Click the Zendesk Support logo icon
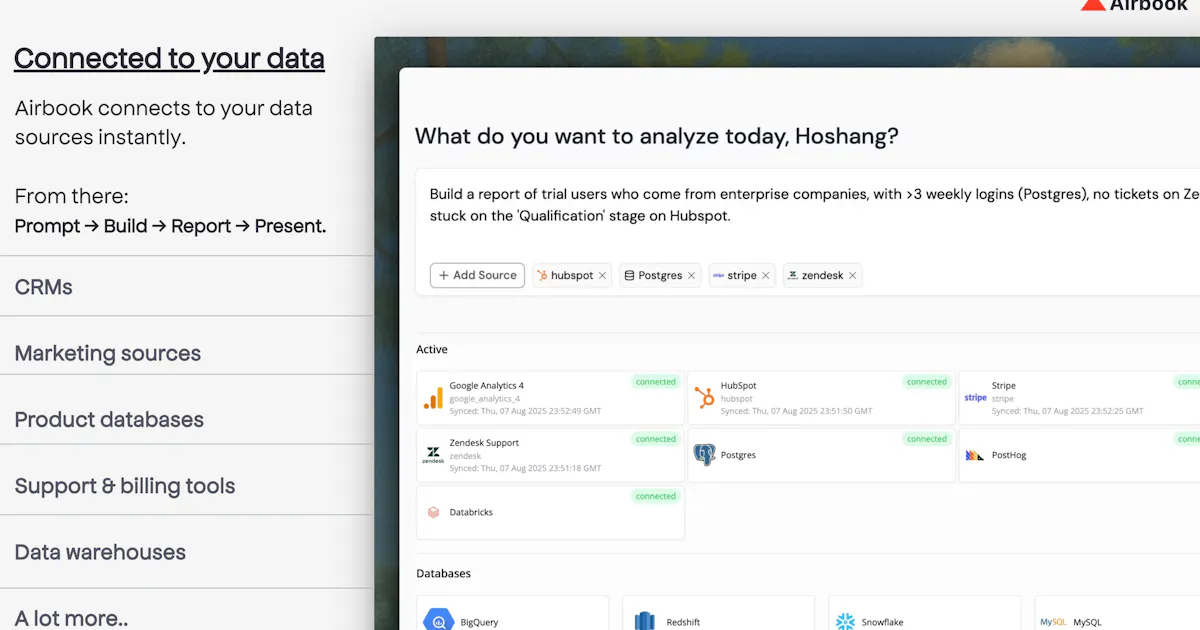 [433, 455]
